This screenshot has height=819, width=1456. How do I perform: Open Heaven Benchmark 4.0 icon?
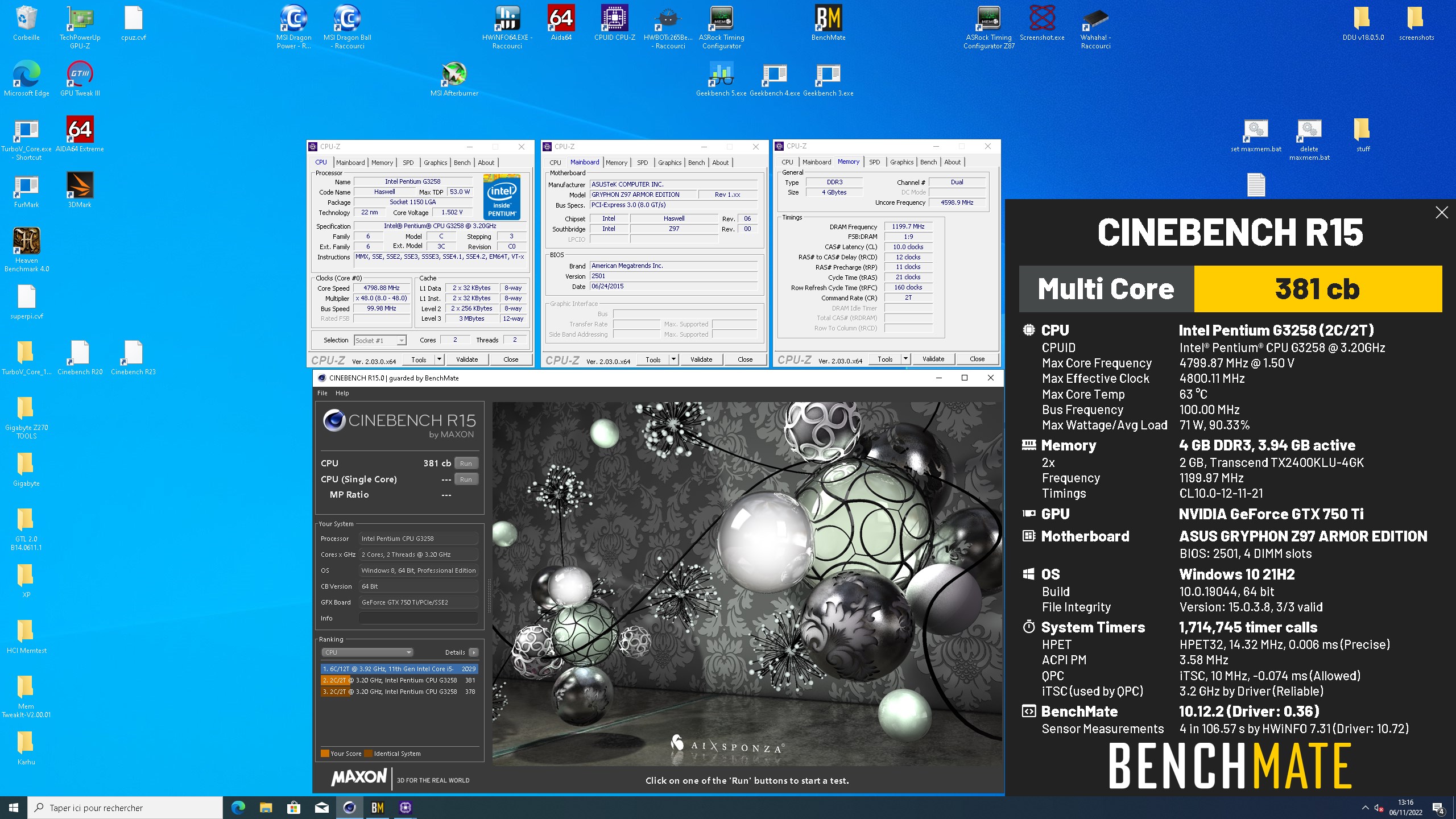pos(26,250)
